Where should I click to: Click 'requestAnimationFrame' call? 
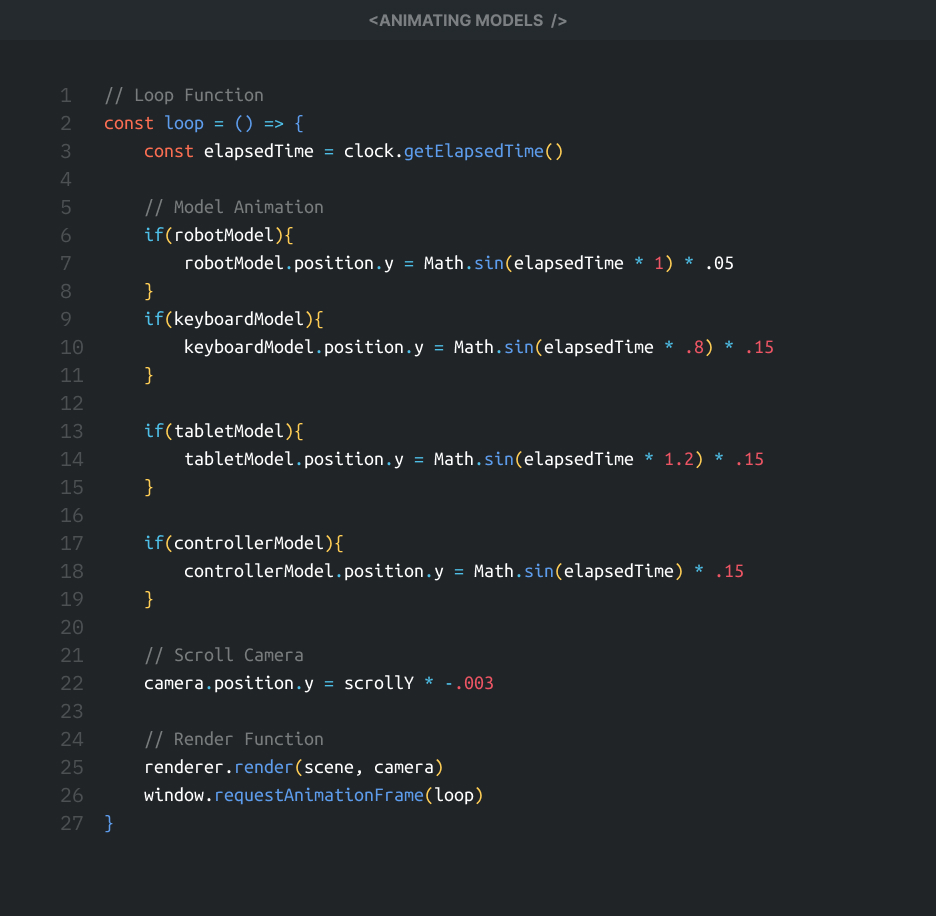[319, 795]
